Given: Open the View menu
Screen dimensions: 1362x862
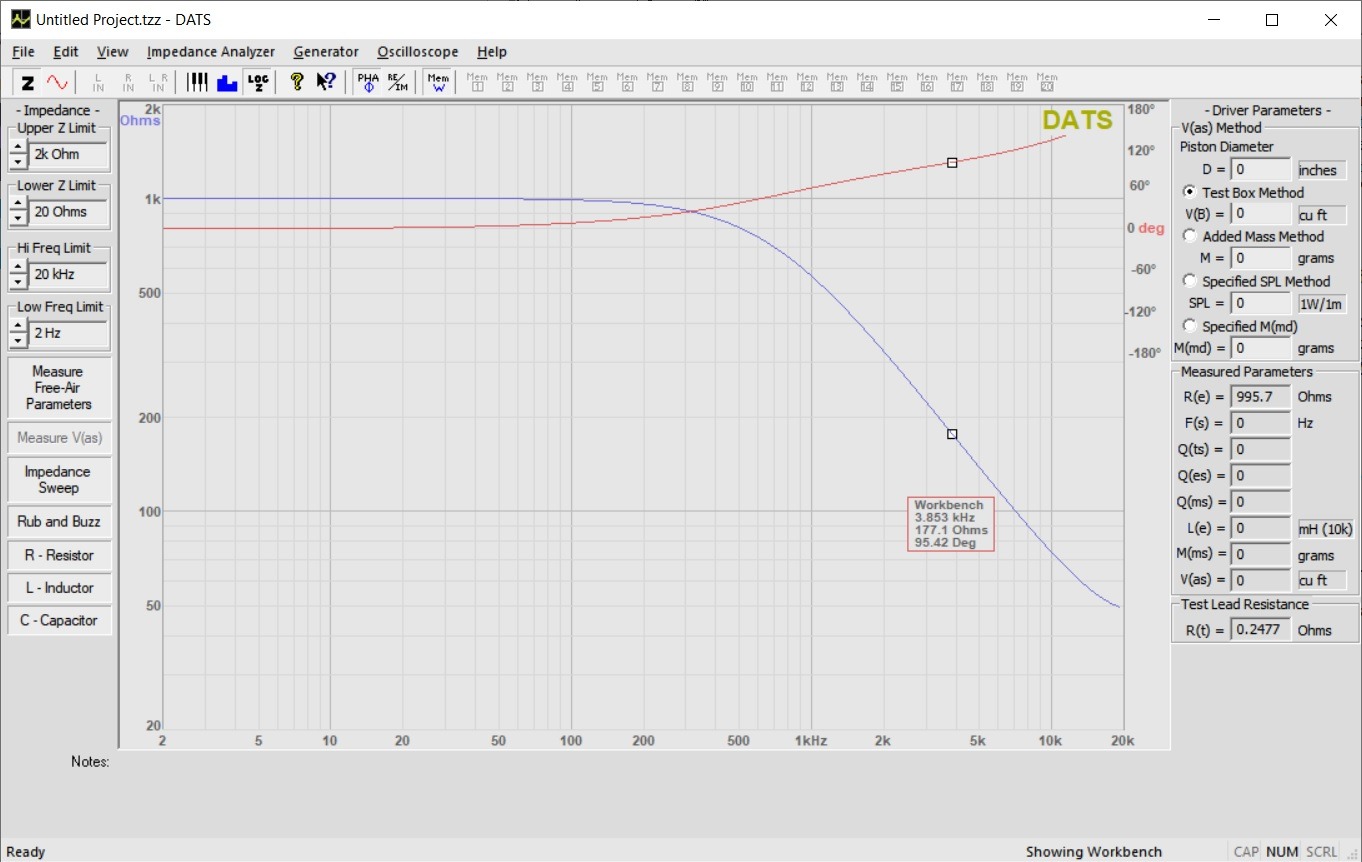Looking at the screenshot, I should point(112,52).
